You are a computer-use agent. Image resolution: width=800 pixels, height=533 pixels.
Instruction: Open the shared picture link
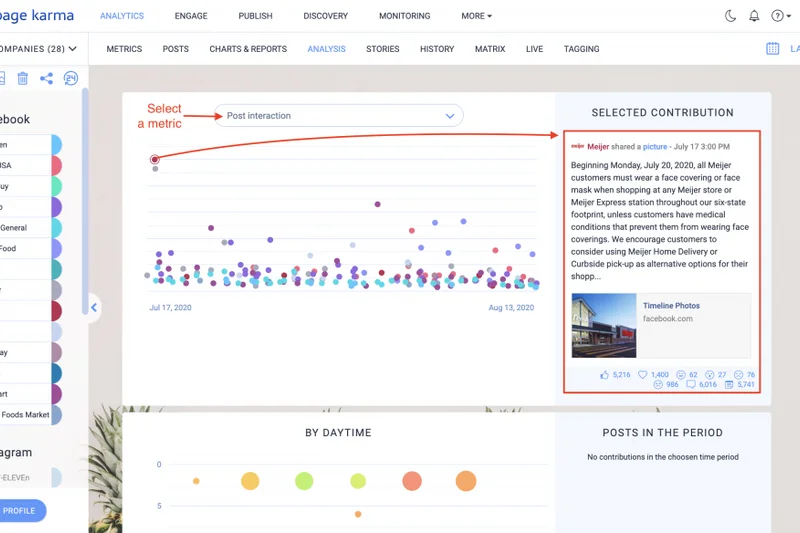(655, 146)
